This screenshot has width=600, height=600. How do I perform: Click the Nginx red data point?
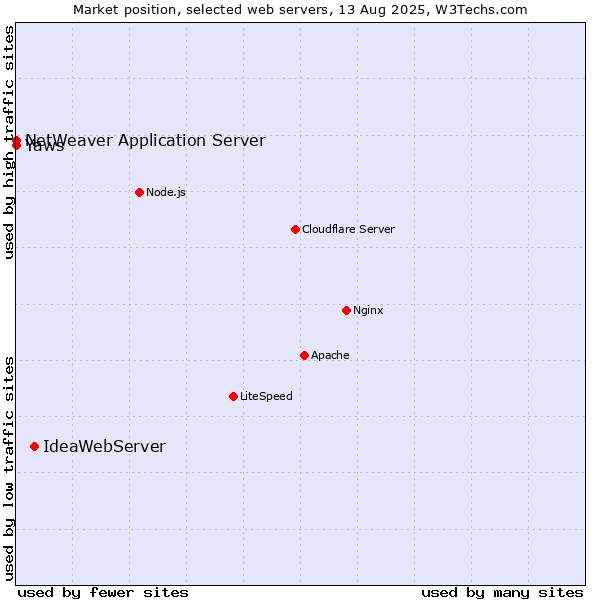(x=346, y=310)
